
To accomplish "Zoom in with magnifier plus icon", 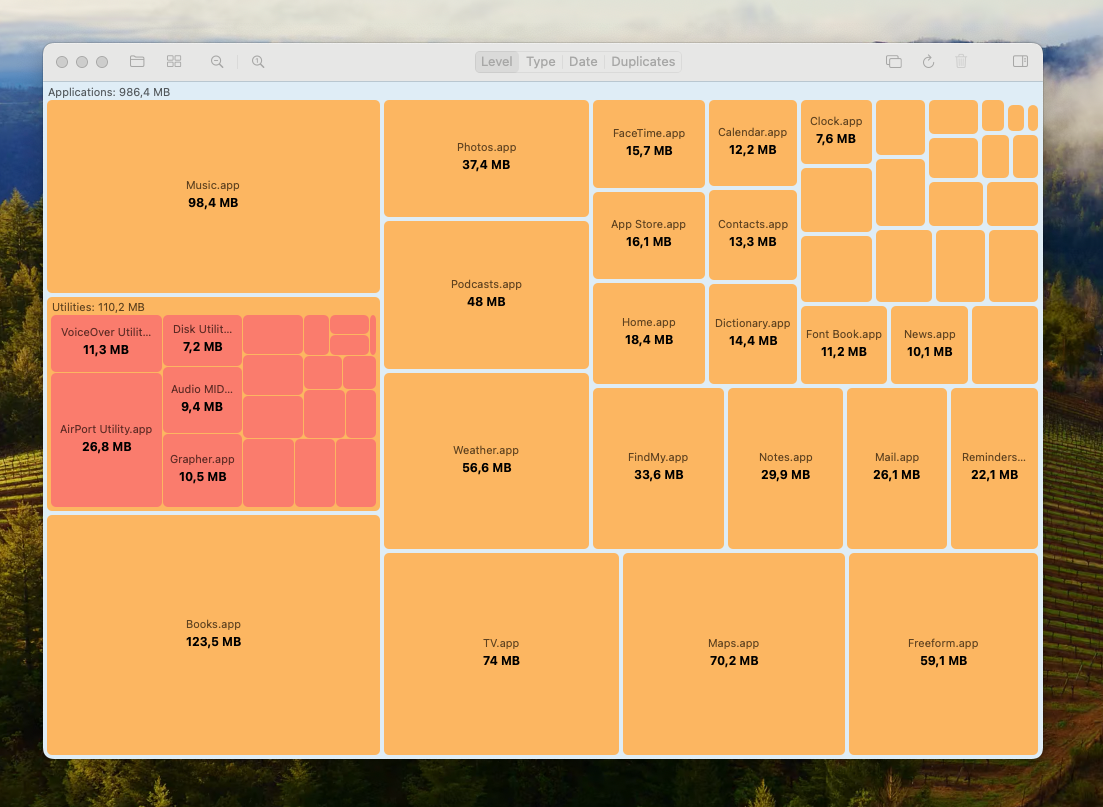I will coord(258,62).
